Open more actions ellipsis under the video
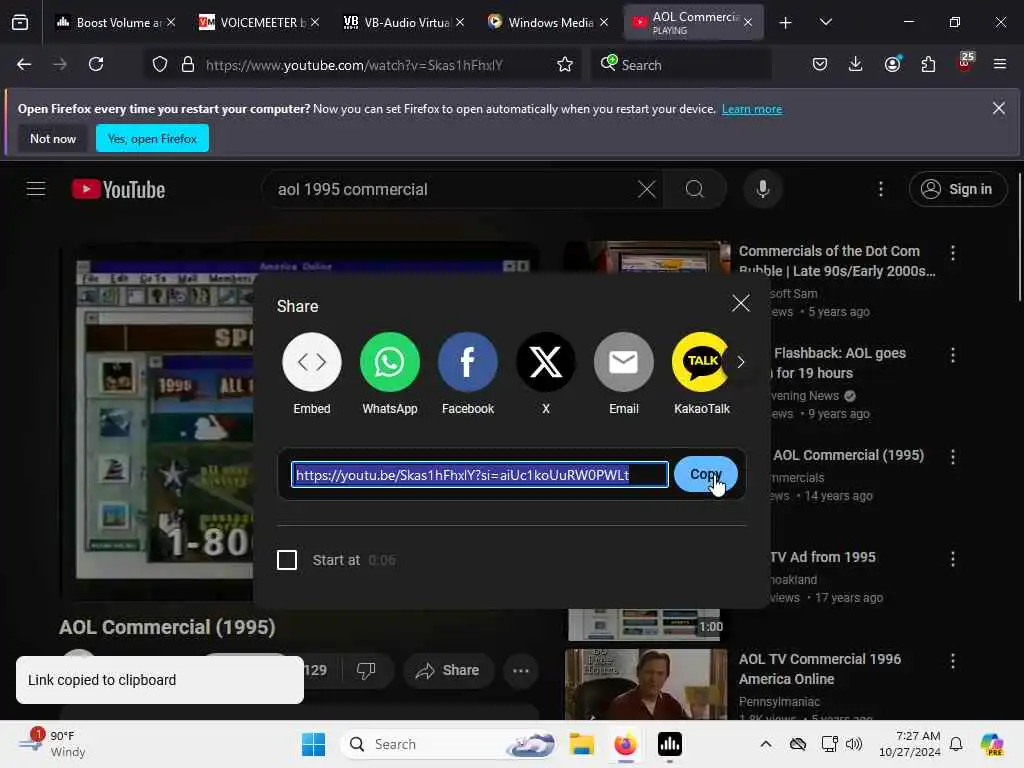Viewport: 1024px width, 768px height. coord(520,670)
